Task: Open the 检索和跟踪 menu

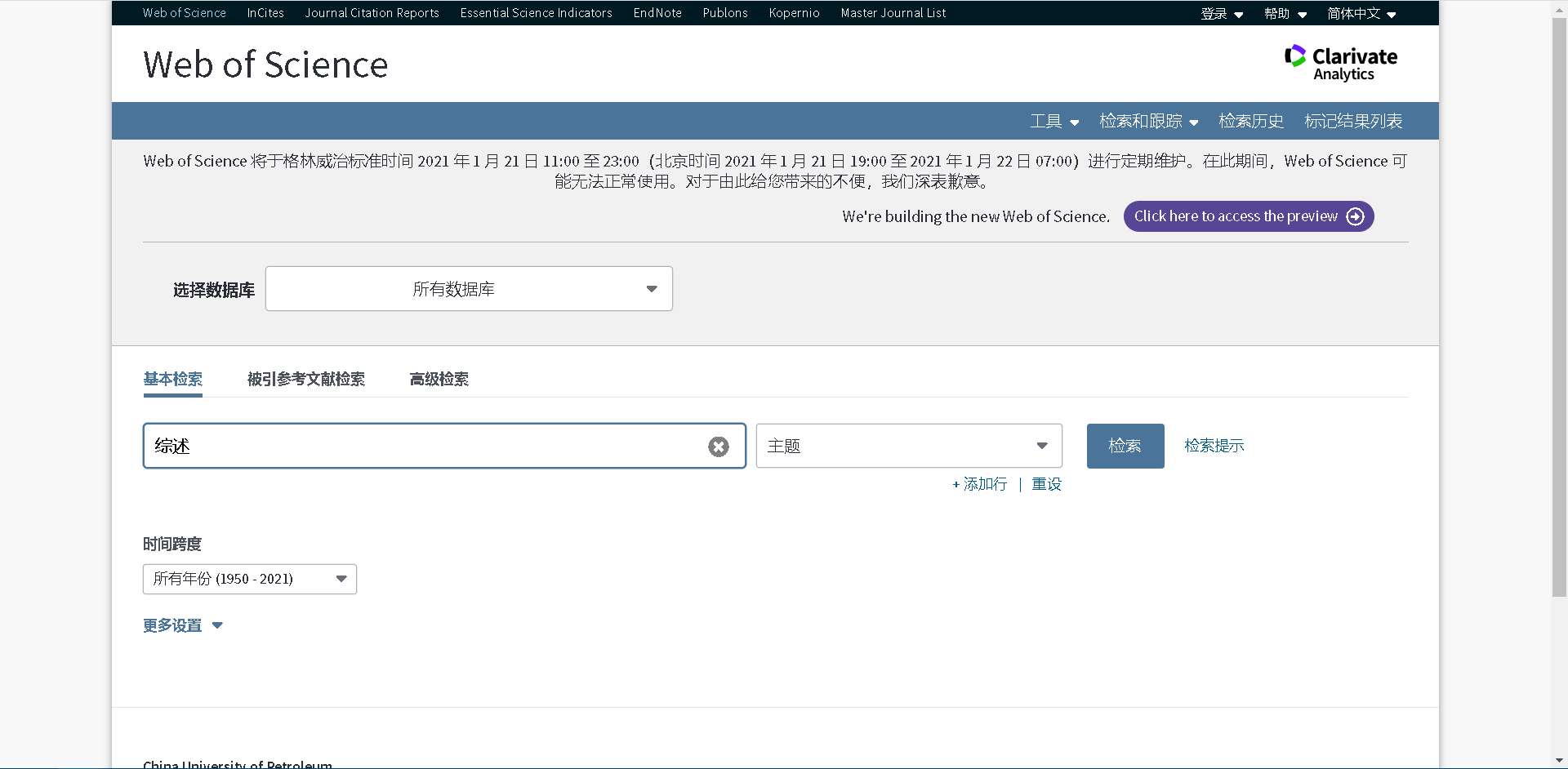Action: click(1148, 122)
